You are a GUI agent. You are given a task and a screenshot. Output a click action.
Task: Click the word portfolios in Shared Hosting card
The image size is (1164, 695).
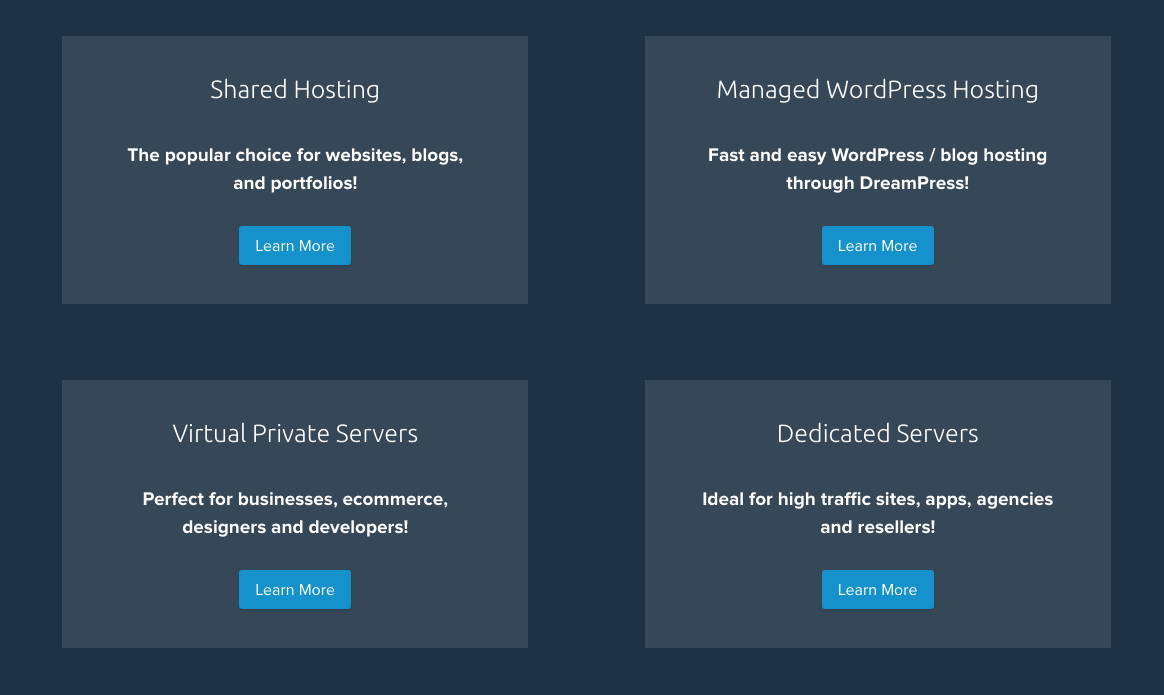(x=313, y=184)
